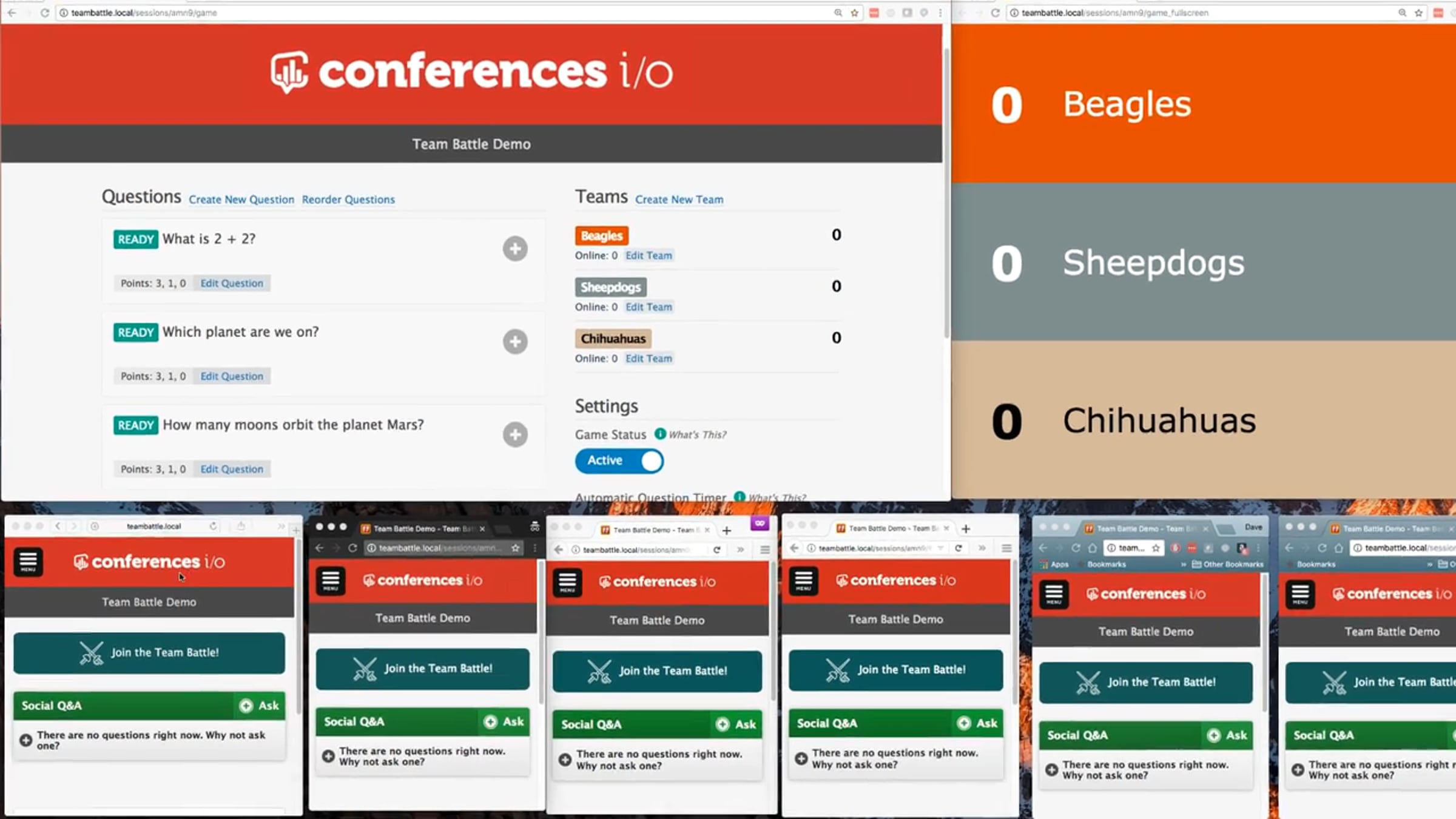Click Edit Question for "What is 2 + 2?"
The image size is (1456, 819).
pyautogui.click(x=232, y=283)
